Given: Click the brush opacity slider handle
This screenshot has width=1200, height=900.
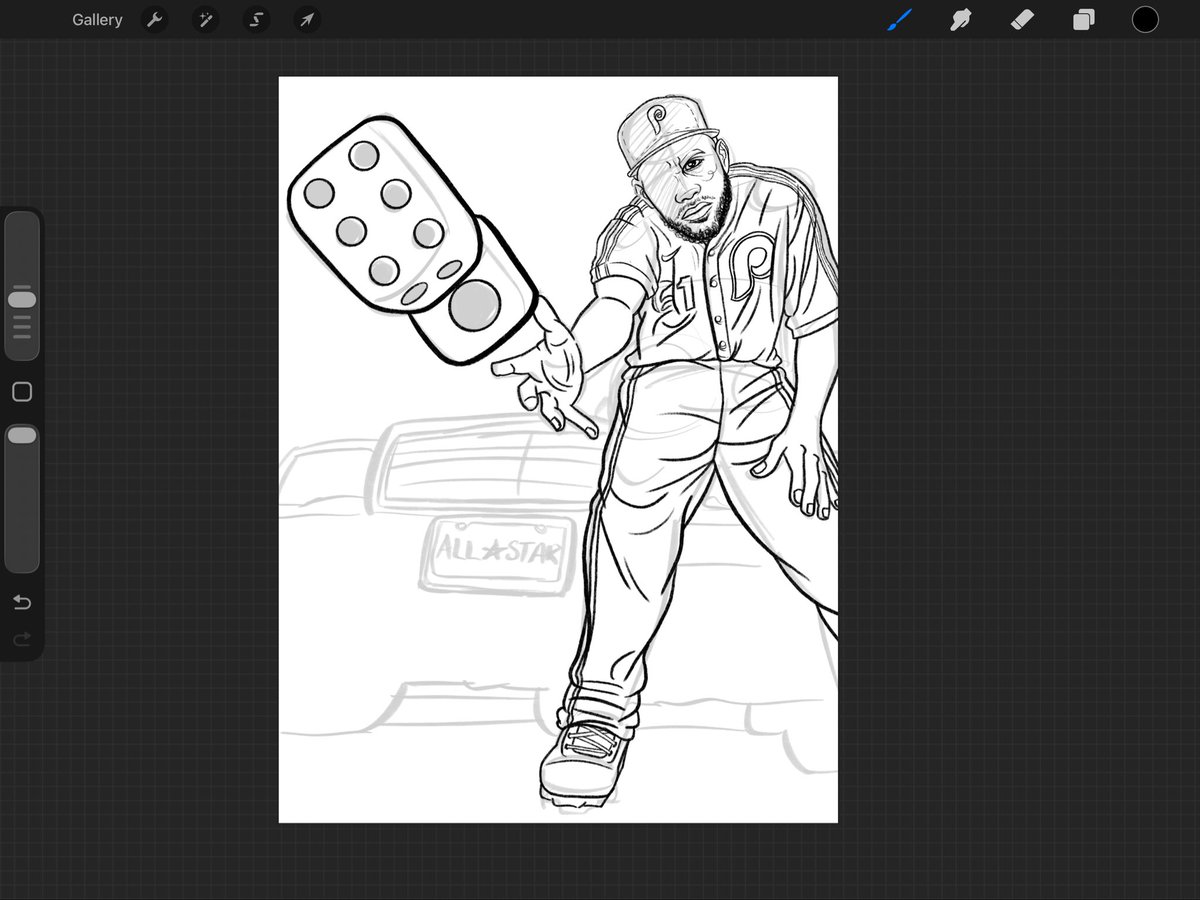Looking at the screenshot, I should point(22,435).
